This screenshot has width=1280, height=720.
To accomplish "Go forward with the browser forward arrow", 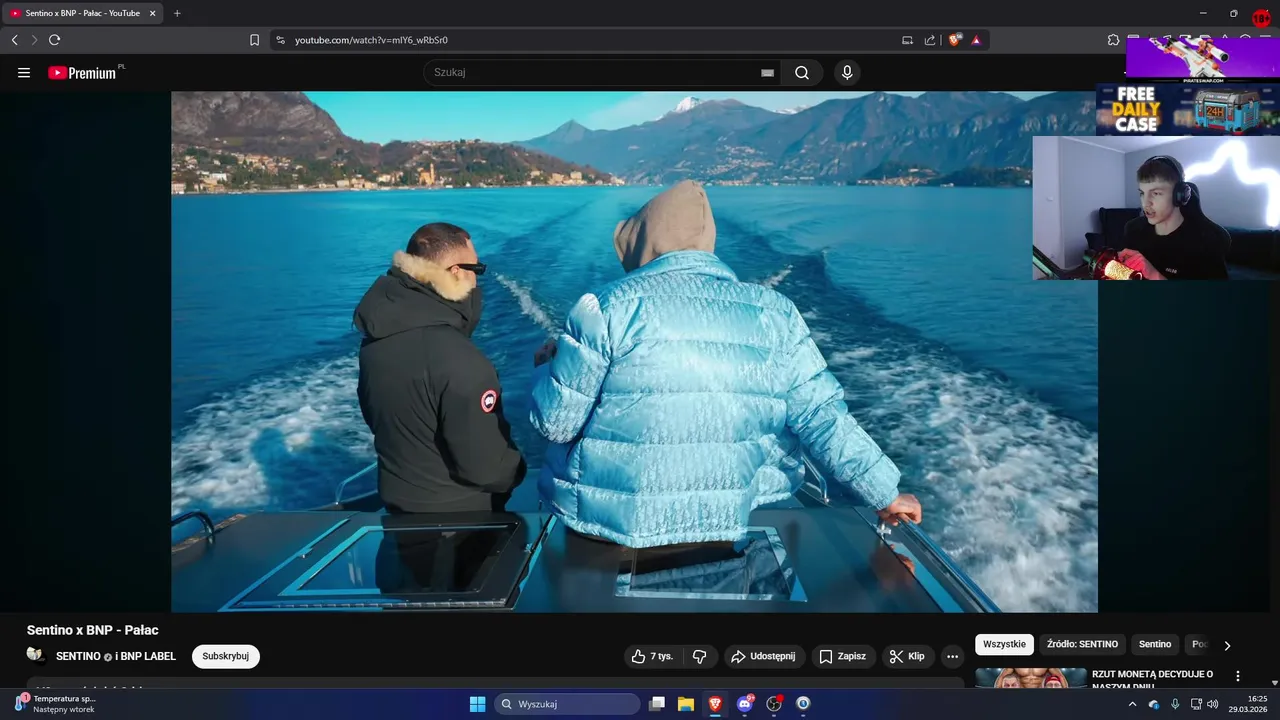I will tap(34, 40).
